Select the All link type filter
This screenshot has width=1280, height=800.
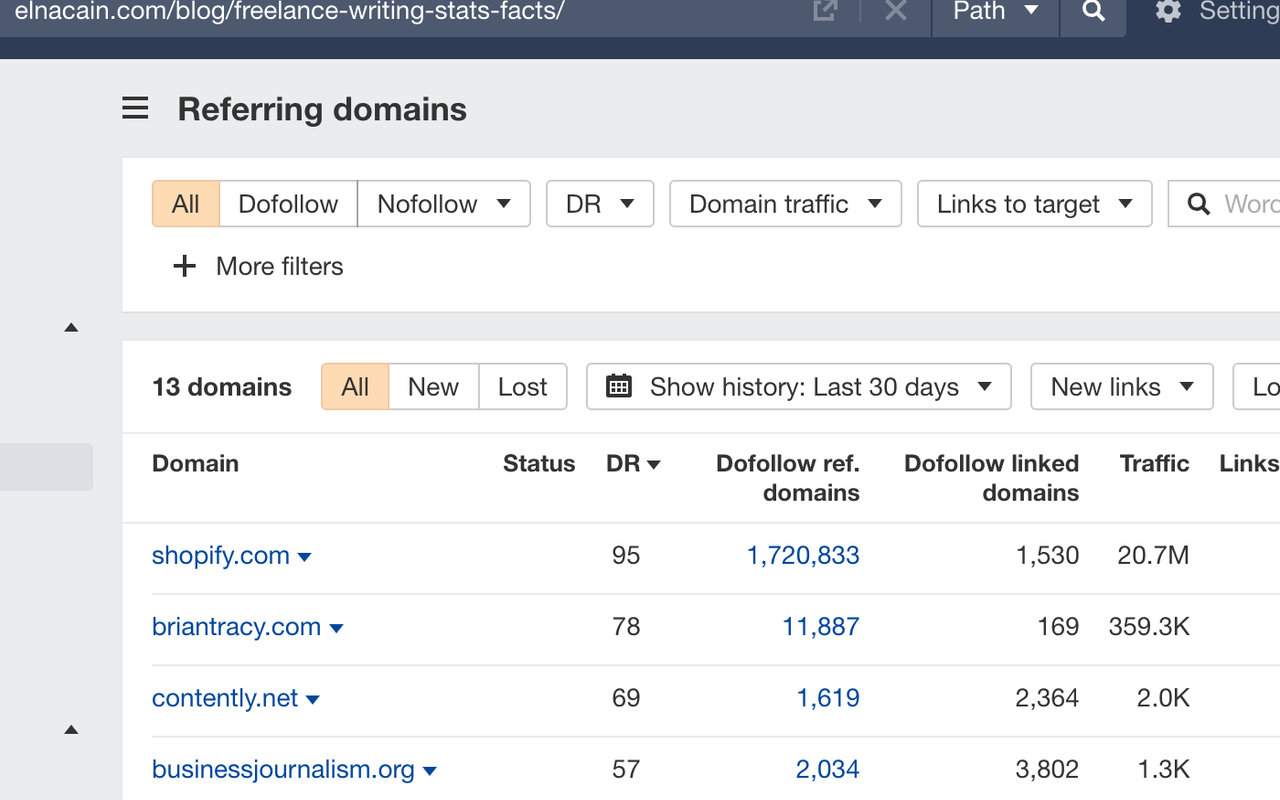point(186,204)
